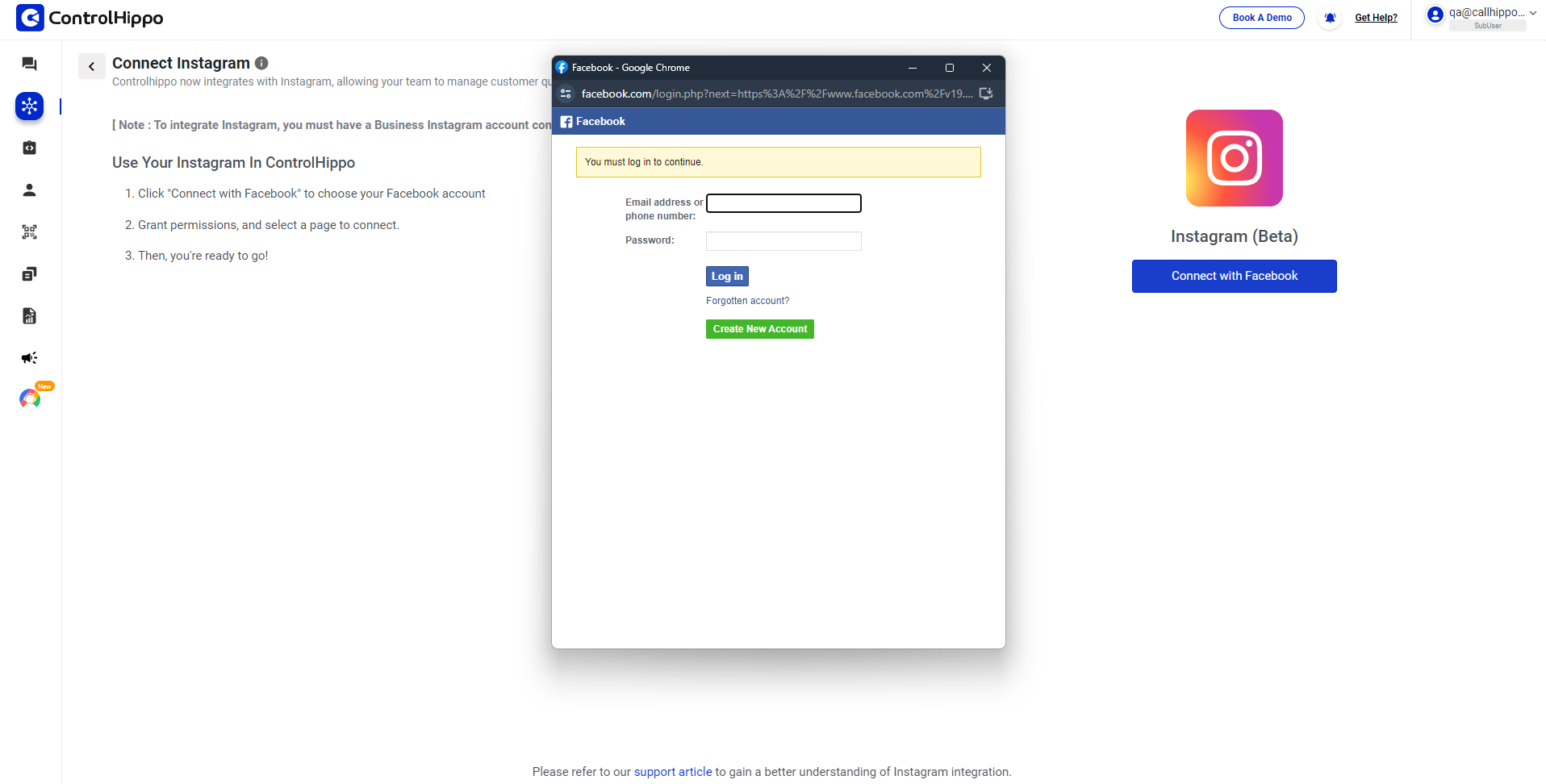Click the Create New Account button

(x=759, y=329)
